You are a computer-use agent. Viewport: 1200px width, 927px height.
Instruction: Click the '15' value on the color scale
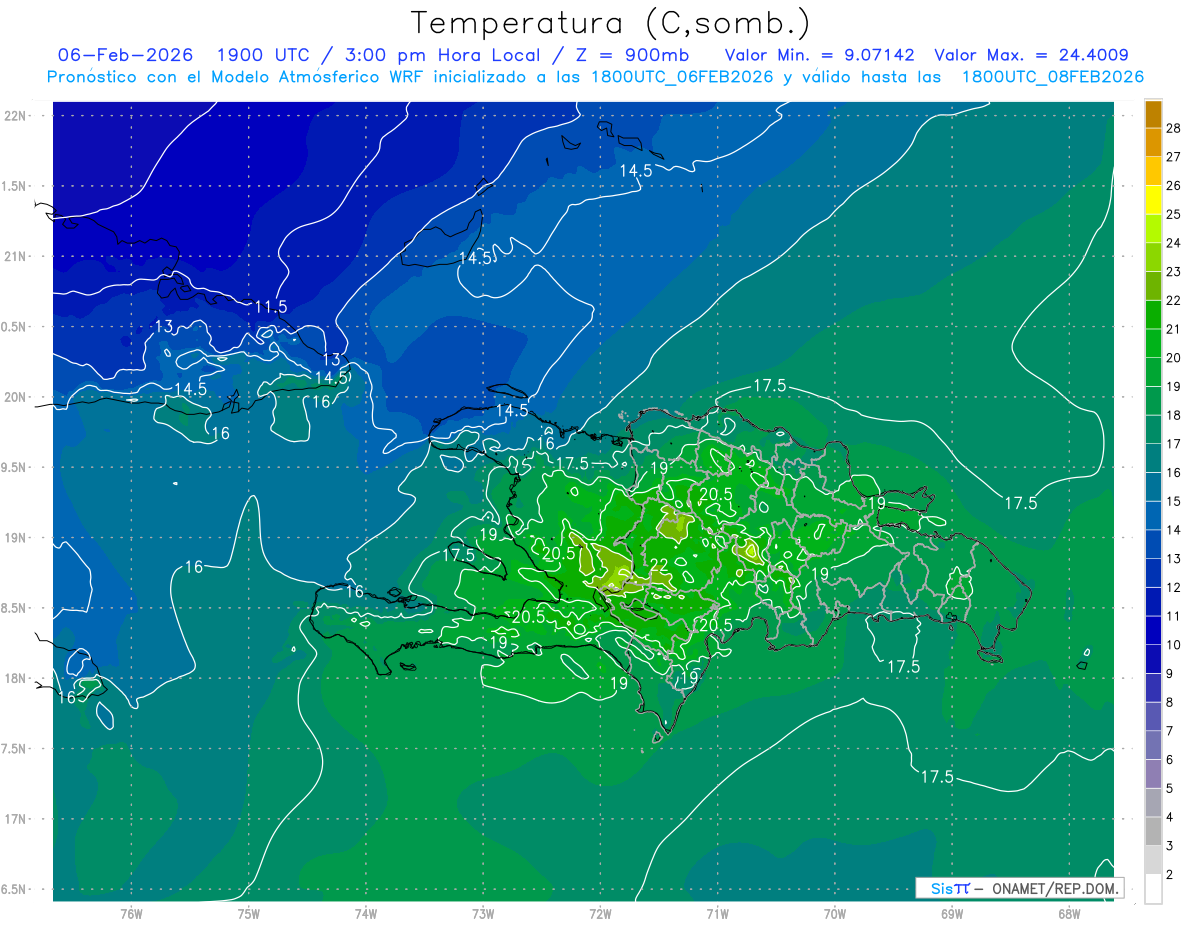point(1174,501)
